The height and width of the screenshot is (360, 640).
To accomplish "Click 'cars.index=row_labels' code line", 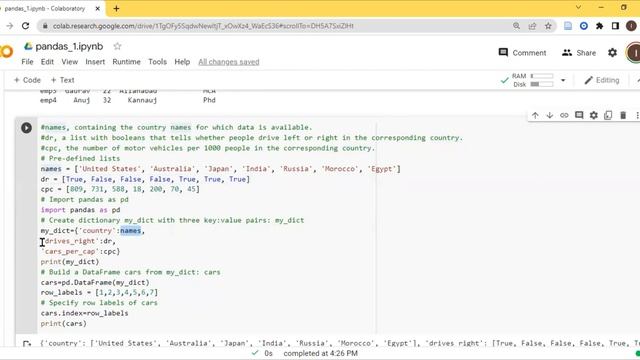I will click(x=84, y=313).
